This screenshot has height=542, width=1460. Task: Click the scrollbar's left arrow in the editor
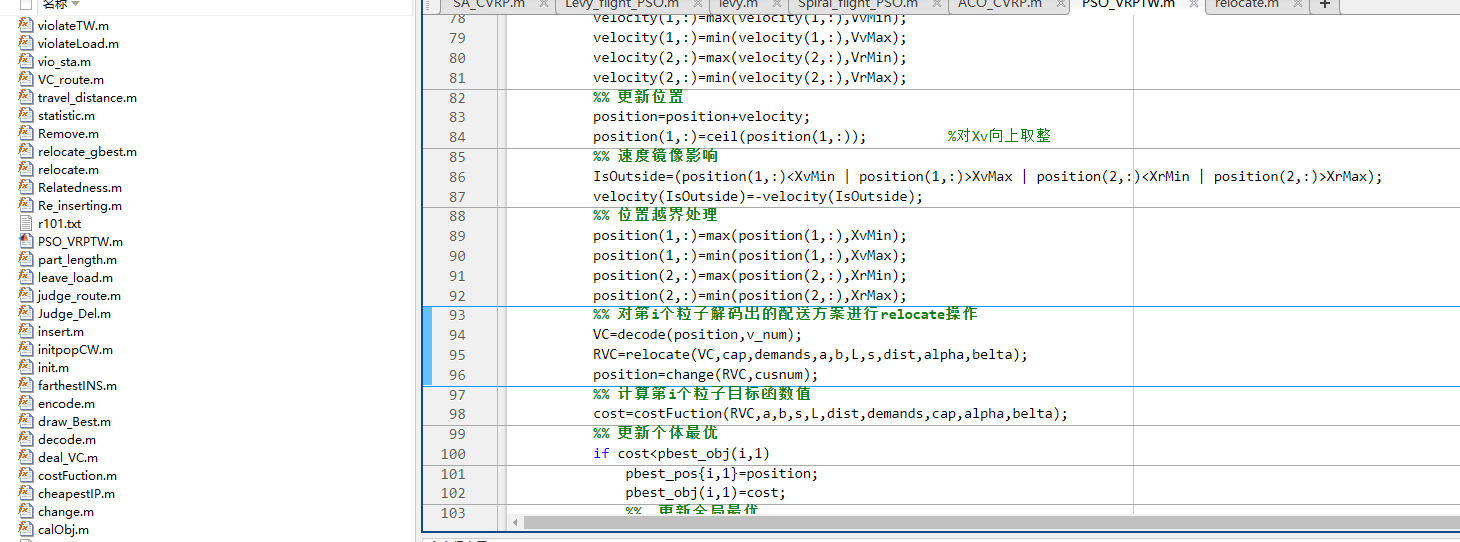click(516, 522)
